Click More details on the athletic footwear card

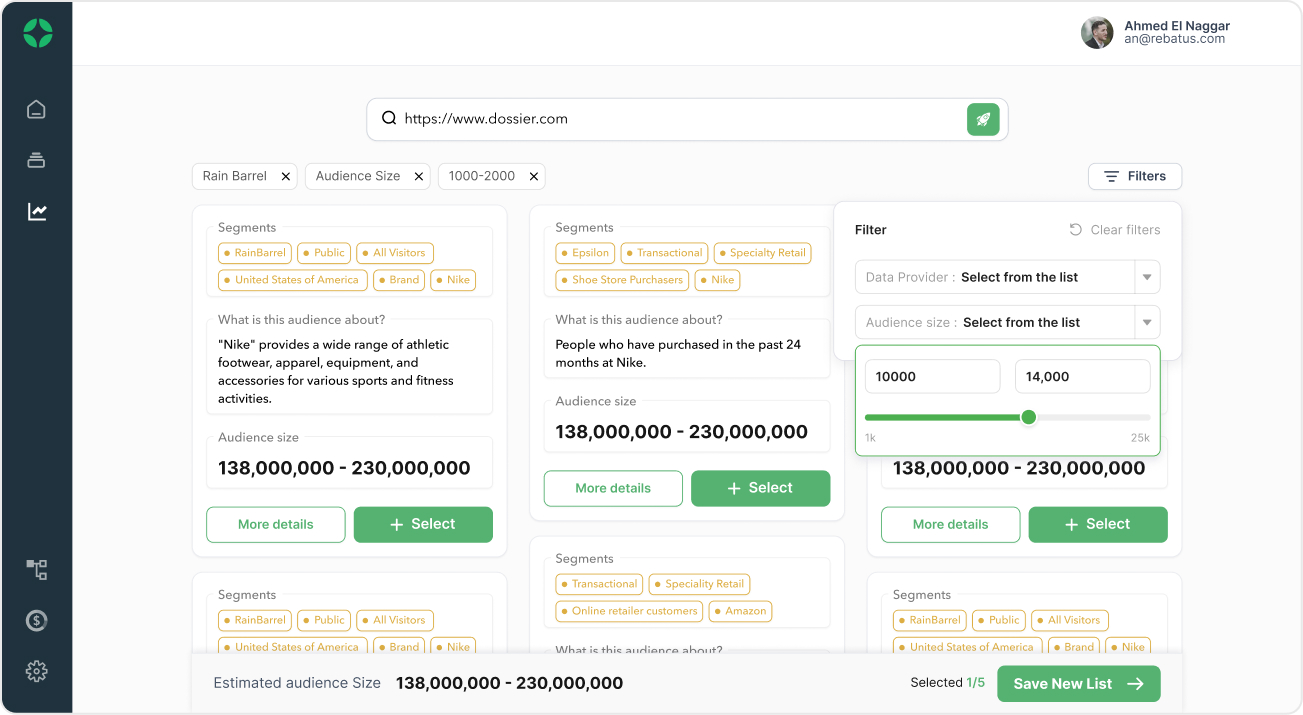click(276, 524)
